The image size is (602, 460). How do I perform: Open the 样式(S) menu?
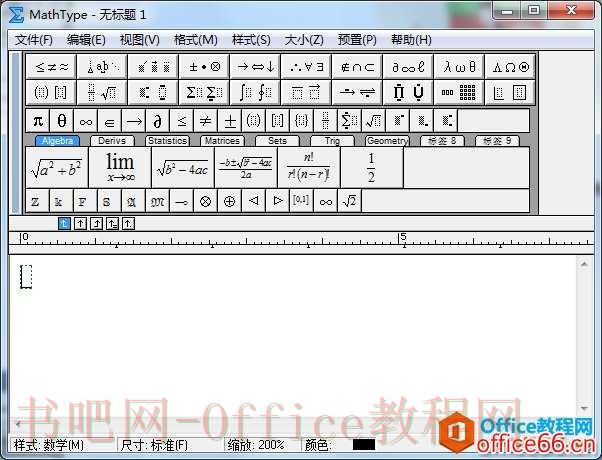pos(251,40)
